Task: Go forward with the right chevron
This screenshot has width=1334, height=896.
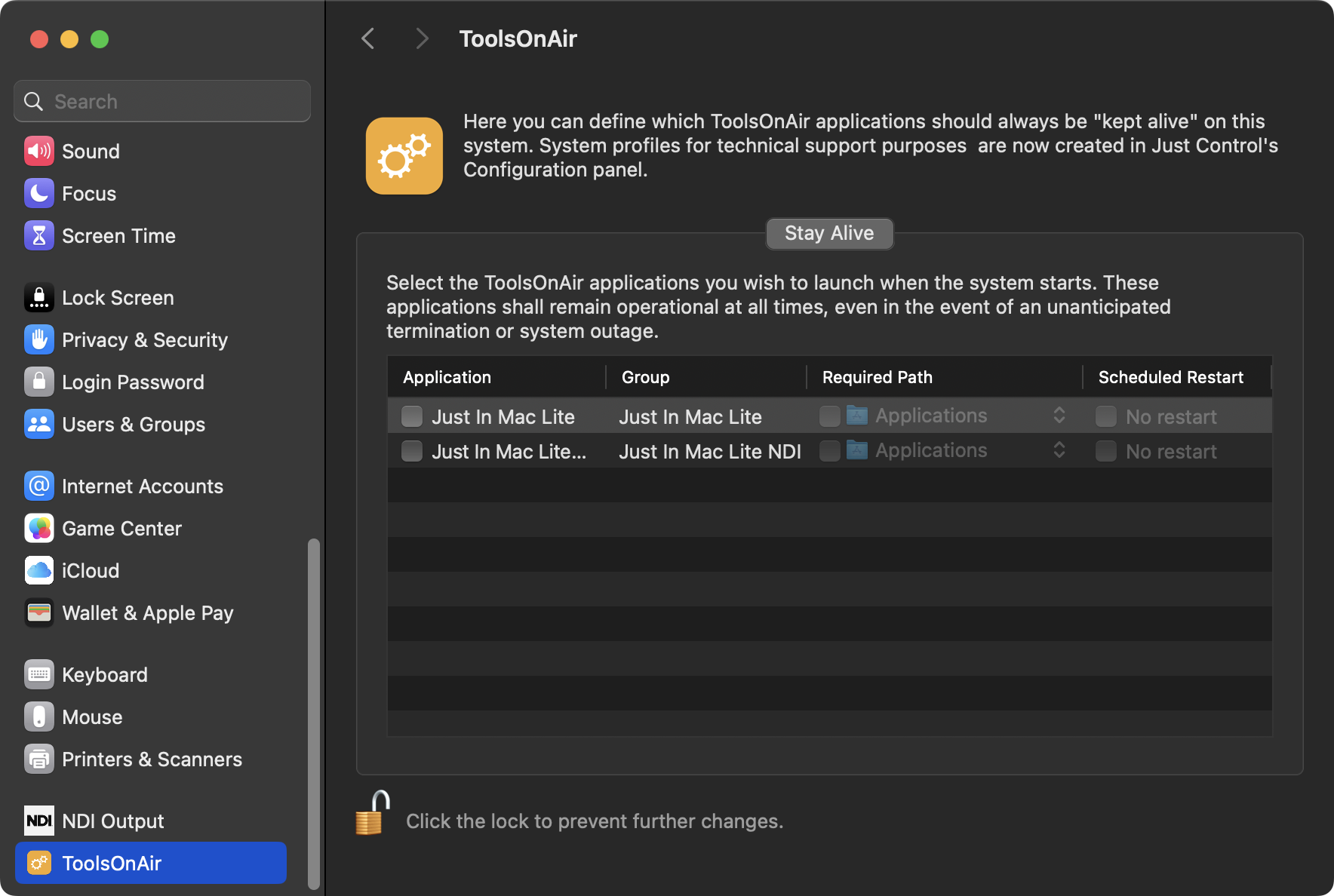Action: pyautogui.click(x=422, y=38)
